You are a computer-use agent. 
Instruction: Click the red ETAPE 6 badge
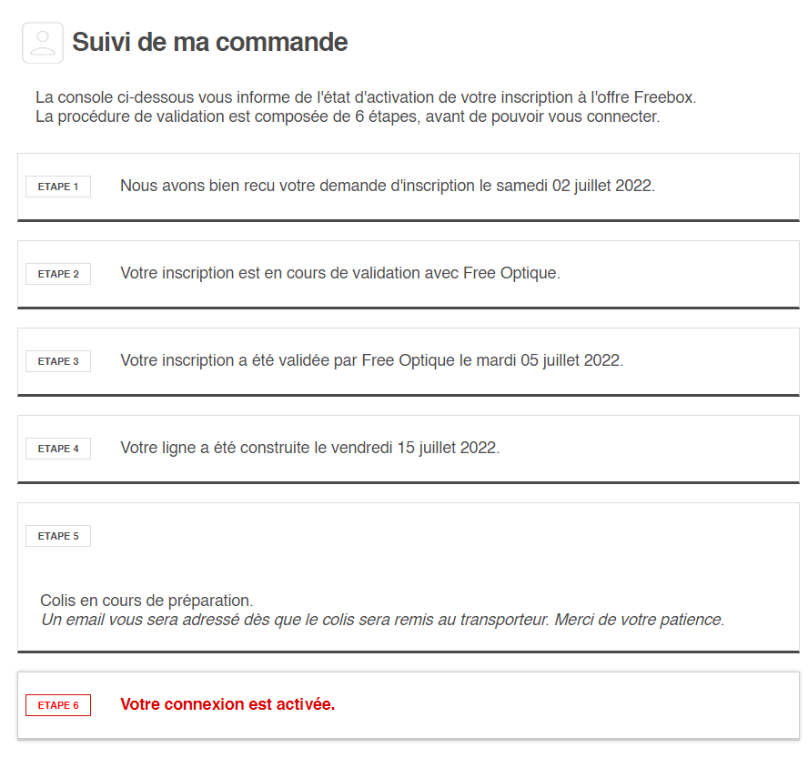tap(58, 705)
